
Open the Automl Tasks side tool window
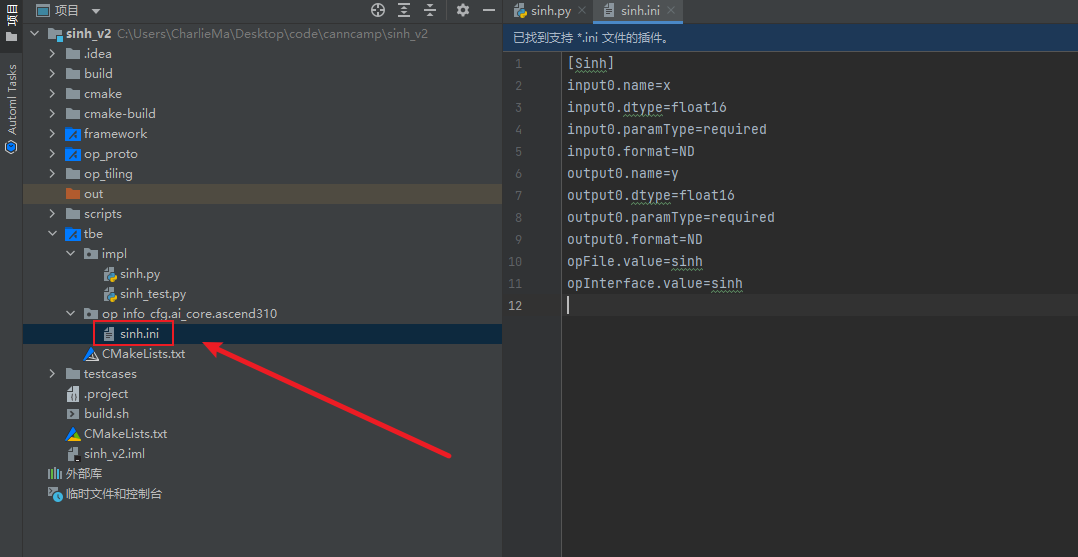coord(11,109)
